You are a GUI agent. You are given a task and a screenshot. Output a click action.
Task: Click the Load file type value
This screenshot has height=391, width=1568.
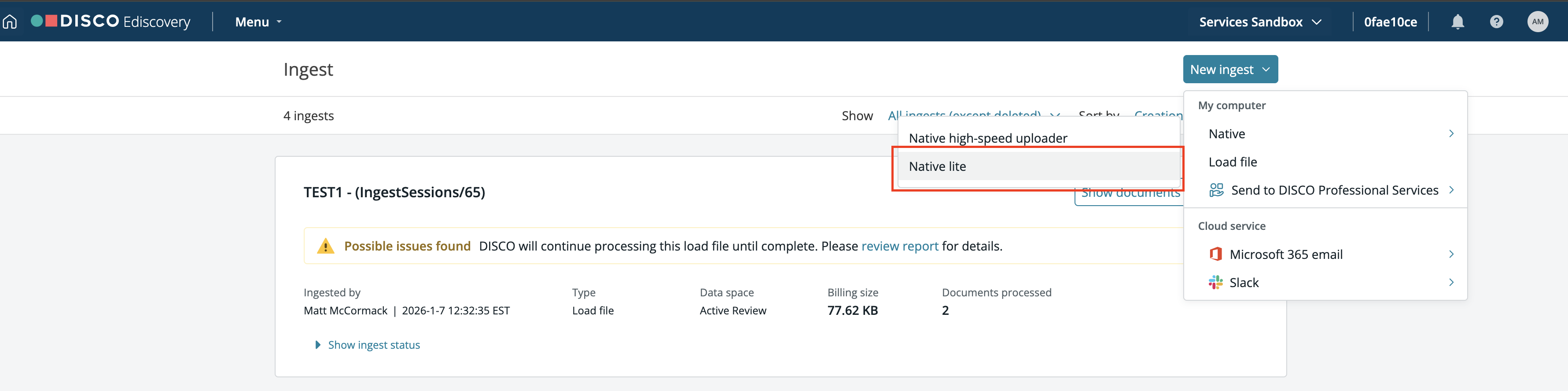[x=593, y=310]
